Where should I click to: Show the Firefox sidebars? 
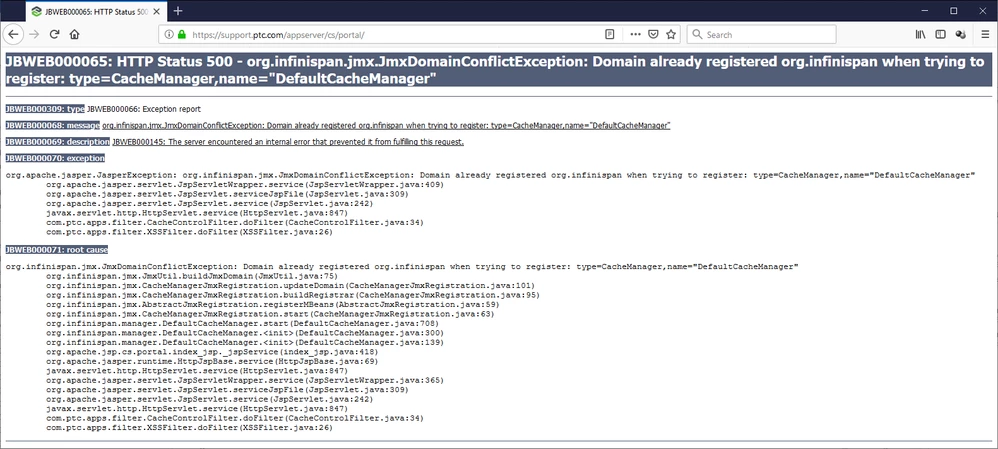pos(940,34)
